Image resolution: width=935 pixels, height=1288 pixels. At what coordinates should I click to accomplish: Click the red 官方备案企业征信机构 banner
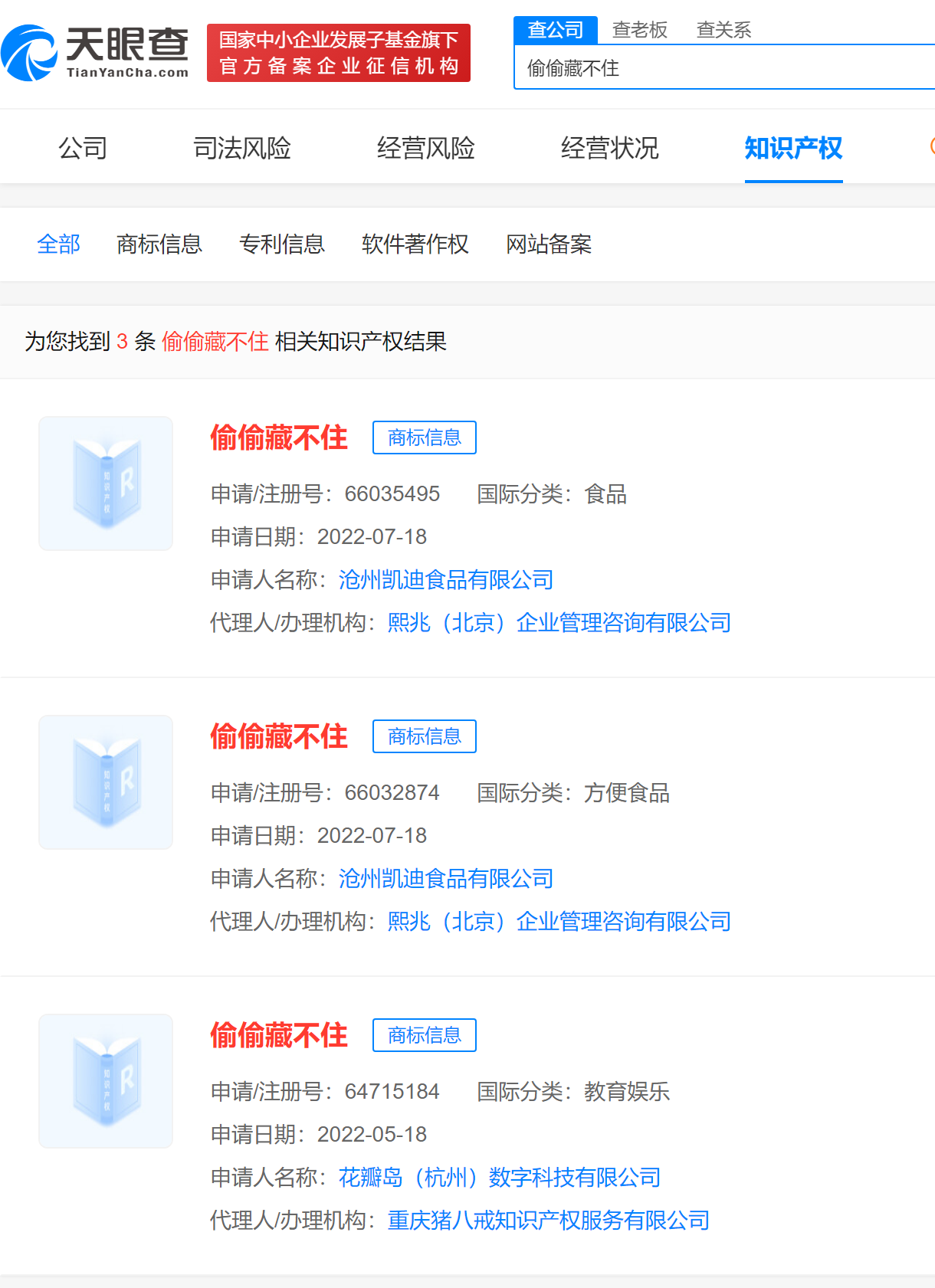[x=338, y=53]
